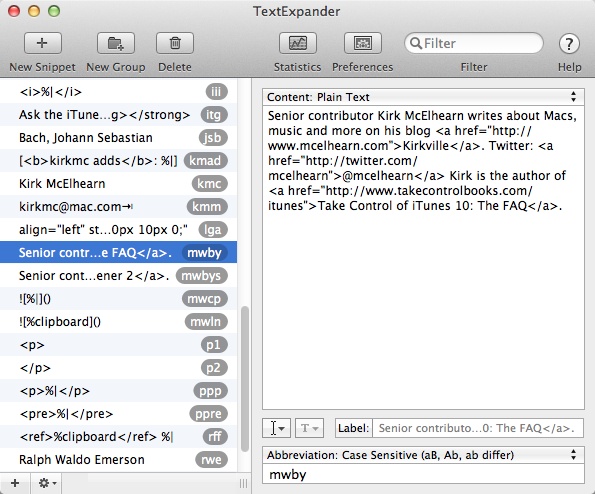Click the New Snippet plus icon

pos(42,43)
